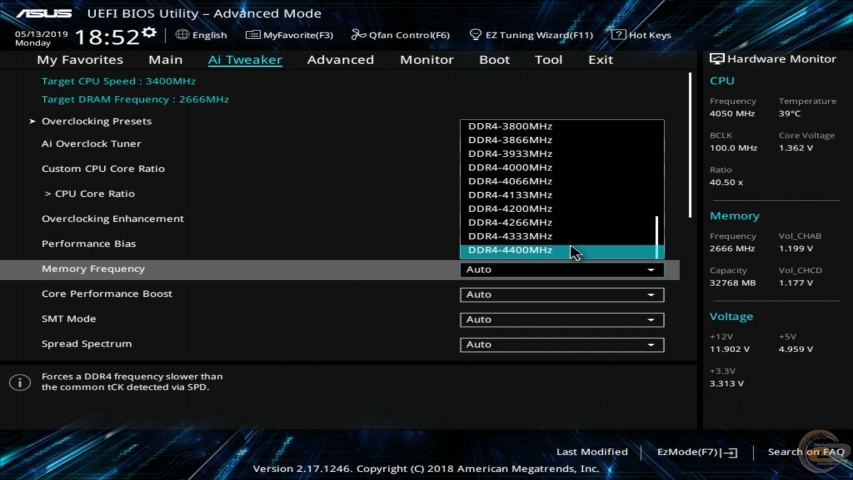
Task: Switch to the Boot tab
Action: 494,59
